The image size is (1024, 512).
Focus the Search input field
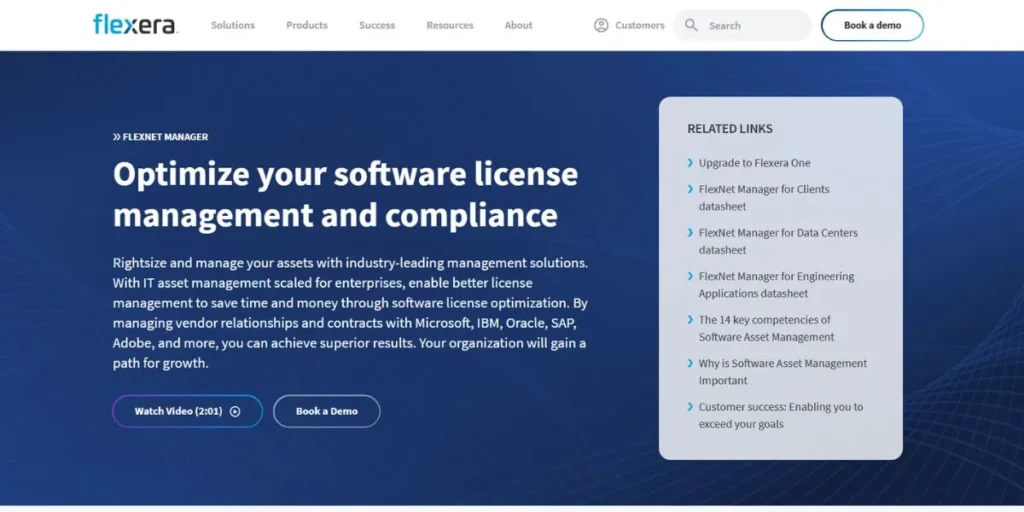(x=743, y=25)
